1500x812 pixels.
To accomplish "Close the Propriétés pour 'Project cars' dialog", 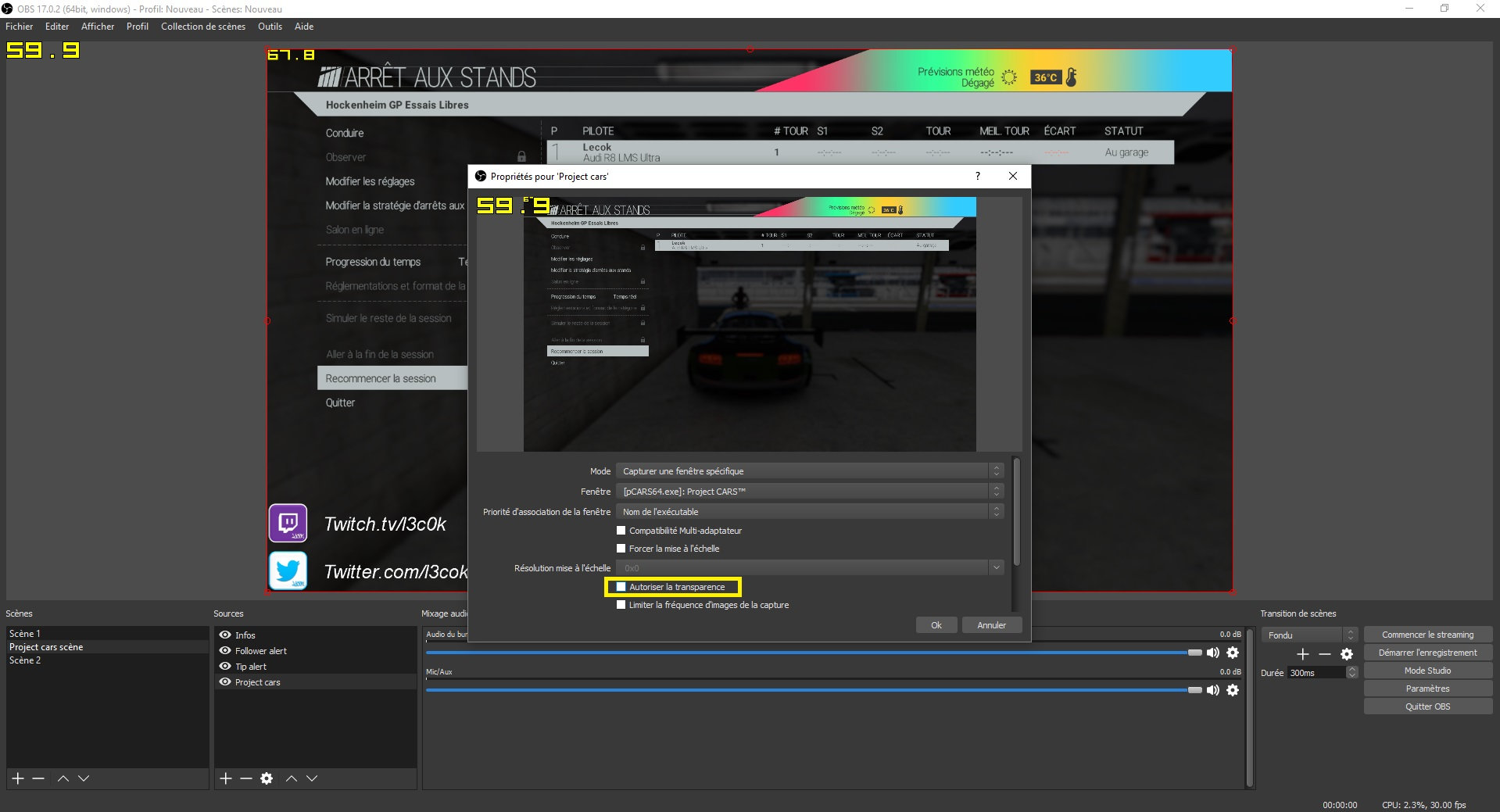I will click(1013, 176).
